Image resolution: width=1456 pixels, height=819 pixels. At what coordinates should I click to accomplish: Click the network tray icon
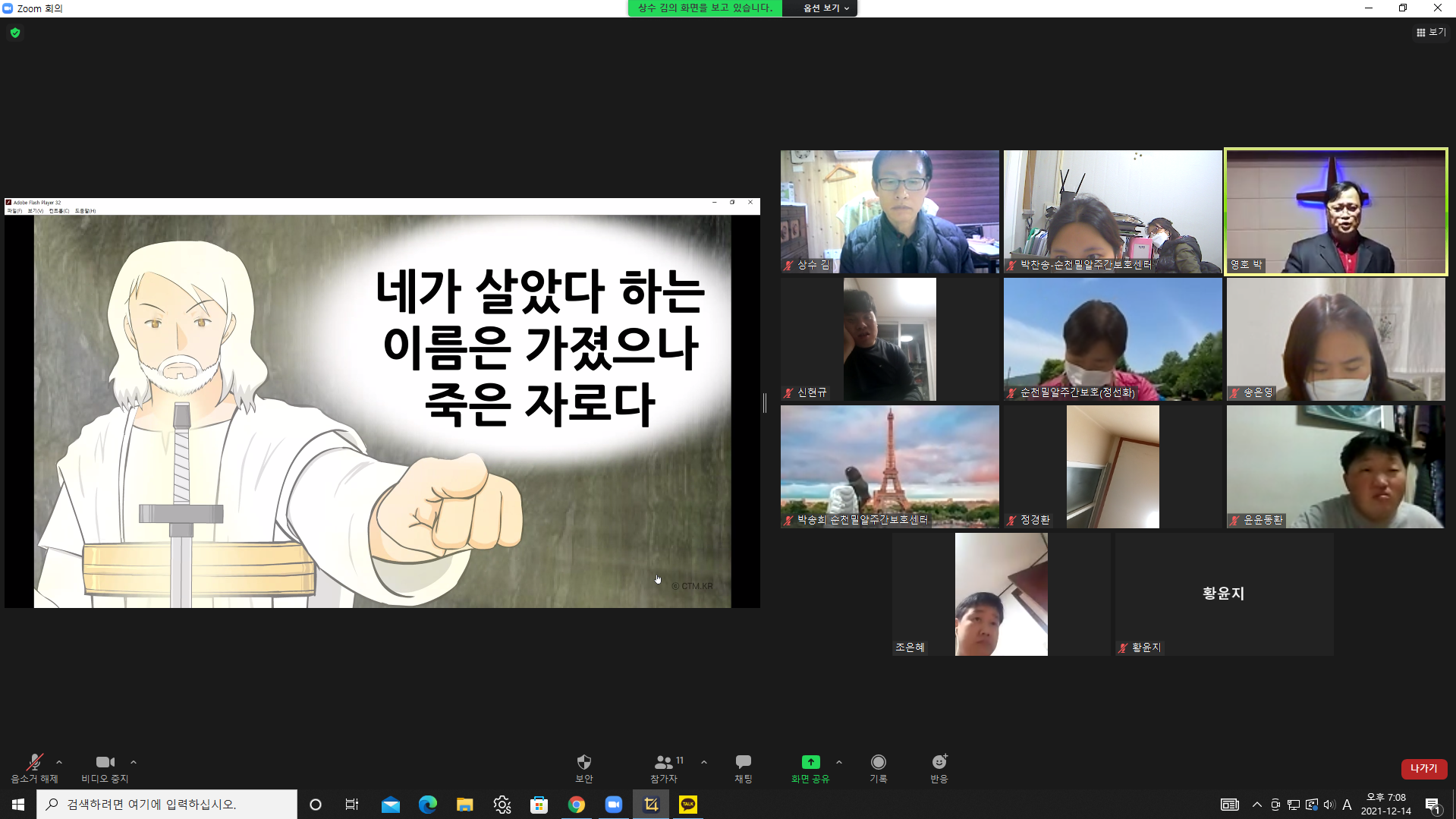click(1294, 805)
